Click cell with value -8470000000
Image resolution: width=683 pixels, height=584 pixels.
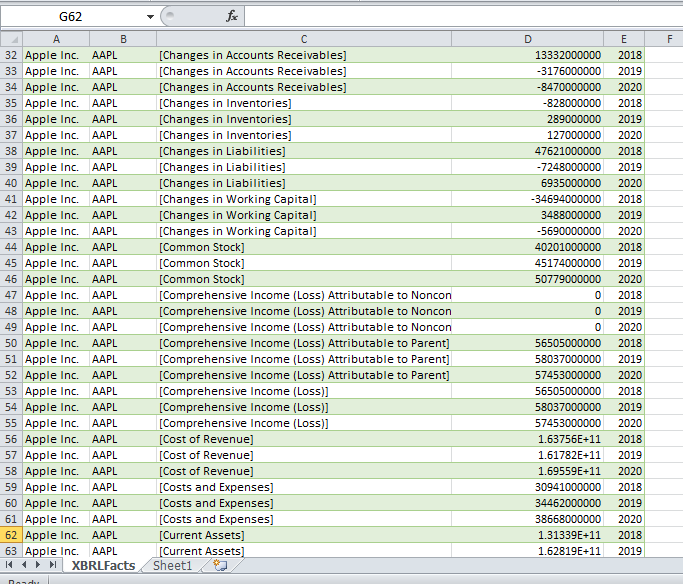coord(527,87)
